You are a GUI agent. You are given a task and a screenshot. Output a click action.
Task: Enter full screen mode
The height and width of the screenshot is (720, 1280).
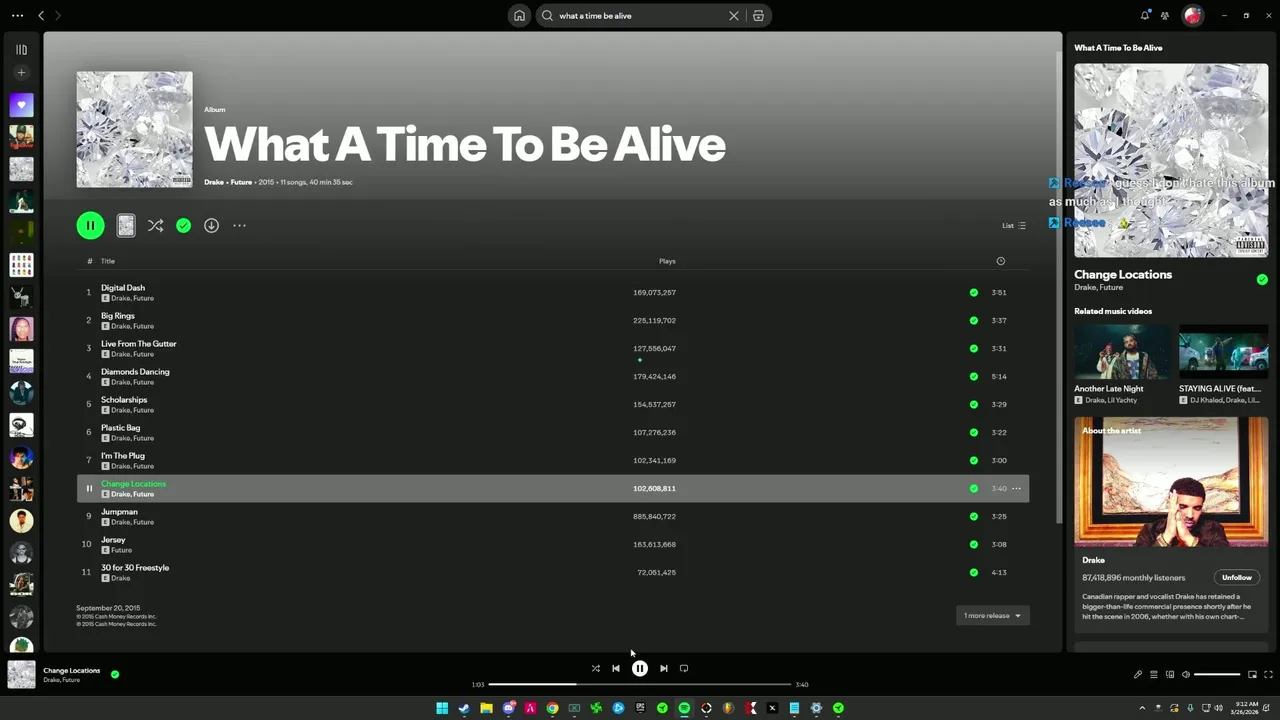(x=1269, y=674)
